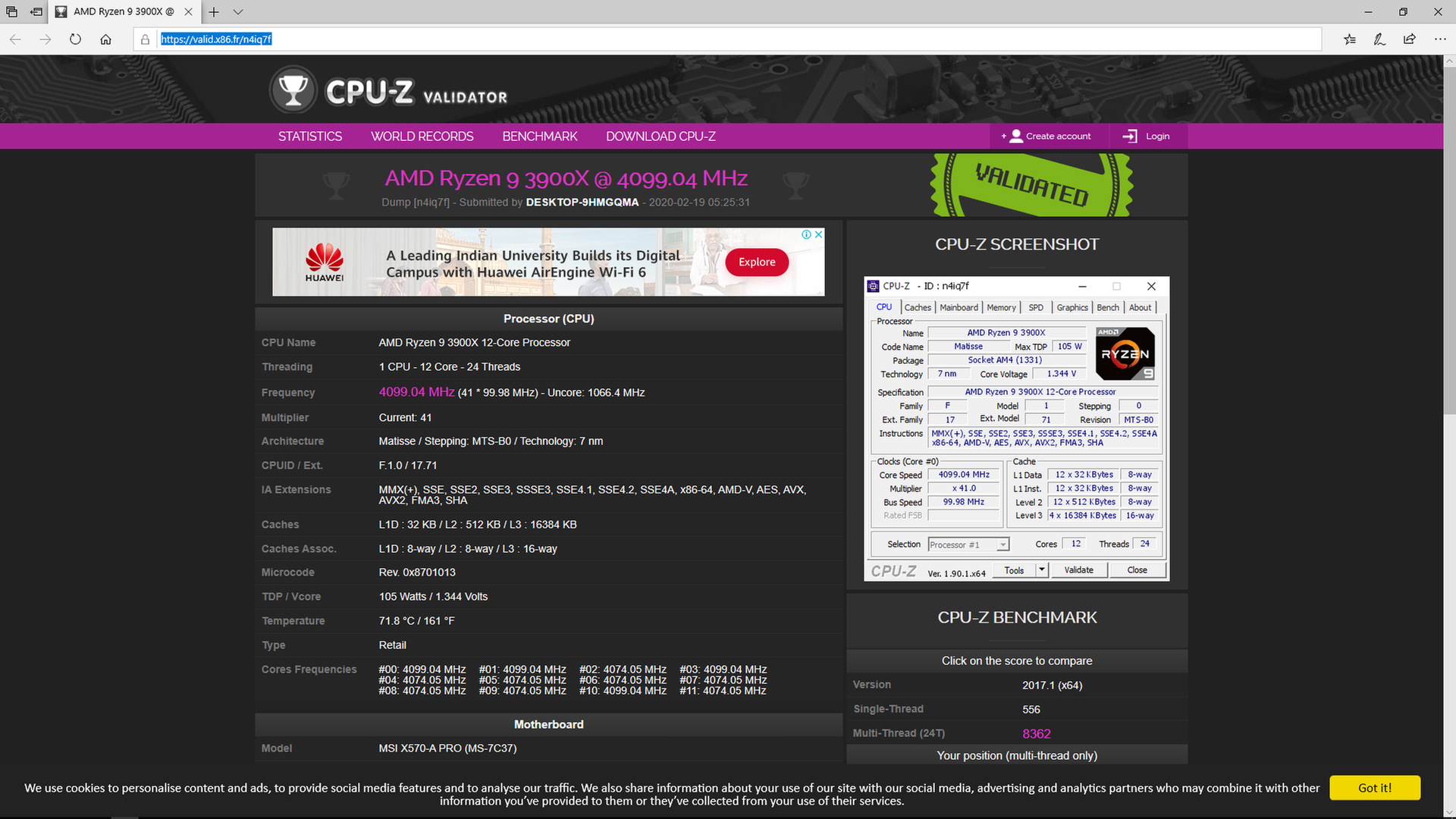The width and height of the screenshot is (1456, 819).
Task: Select the About tab in CPU-Z screenshot
Action: pos(1140,307)
